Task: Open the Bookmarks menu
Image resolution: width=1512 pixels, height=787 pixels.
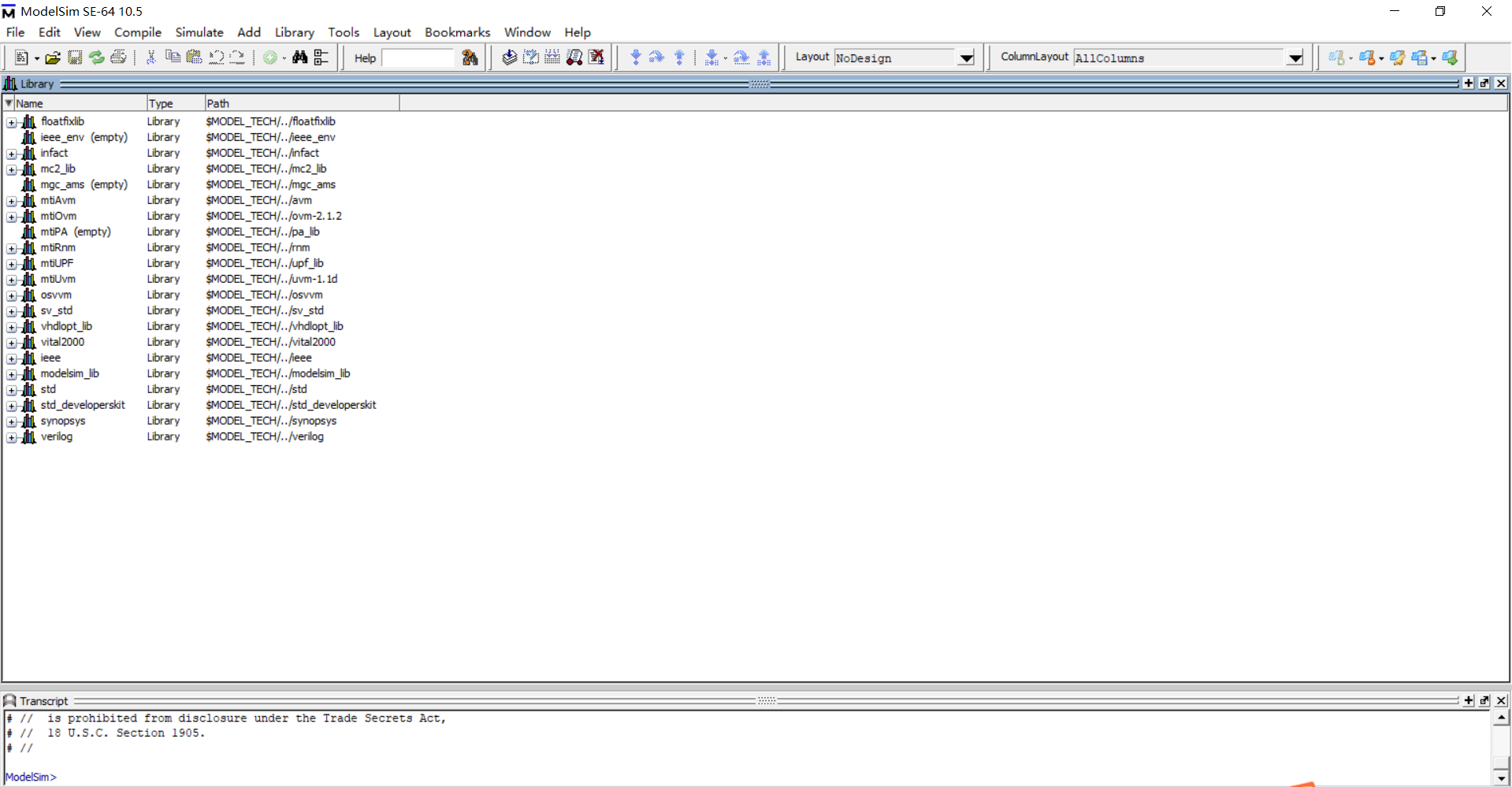Action: [457, 32]
